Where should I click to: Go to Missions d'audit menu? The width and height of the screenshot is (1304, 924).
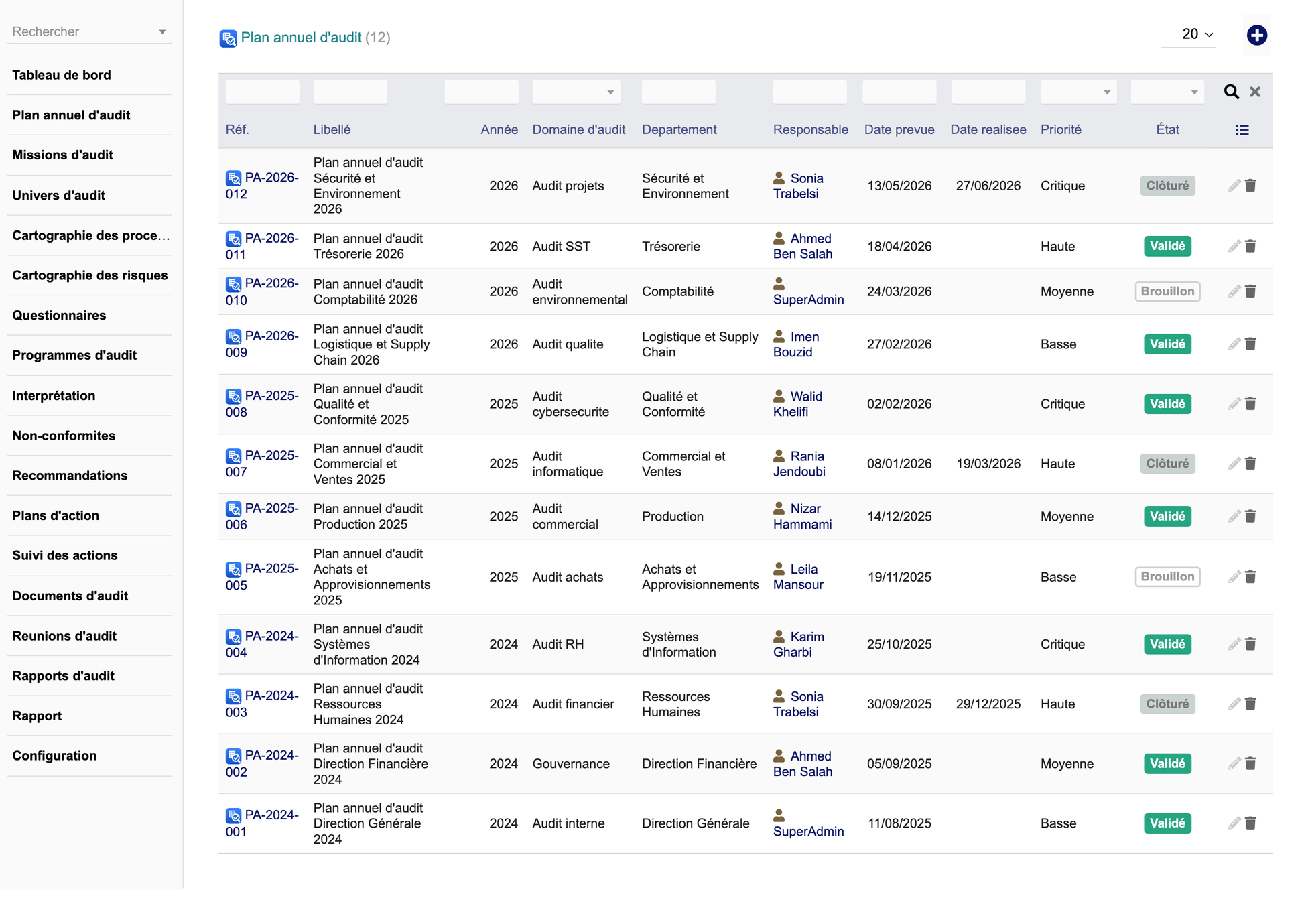(x=62, y=155)
